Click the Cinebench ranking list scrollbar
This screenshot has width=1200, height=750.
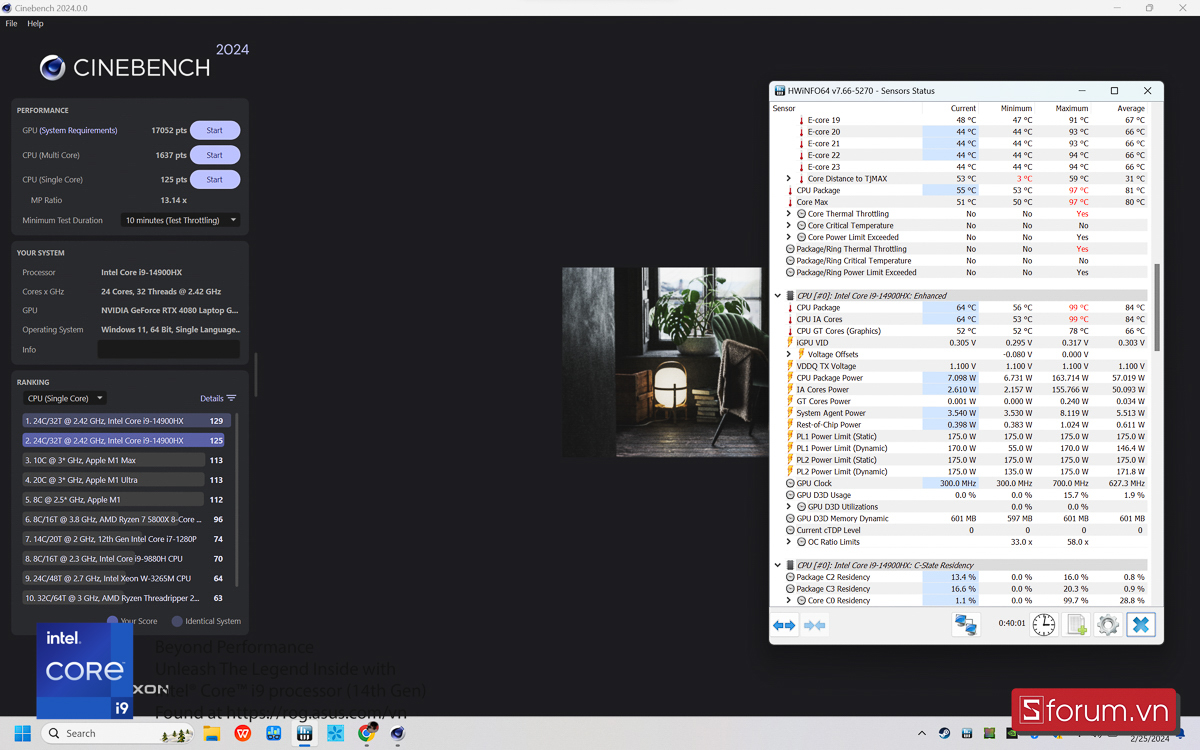pyautogui.click(x=237, y=500)
